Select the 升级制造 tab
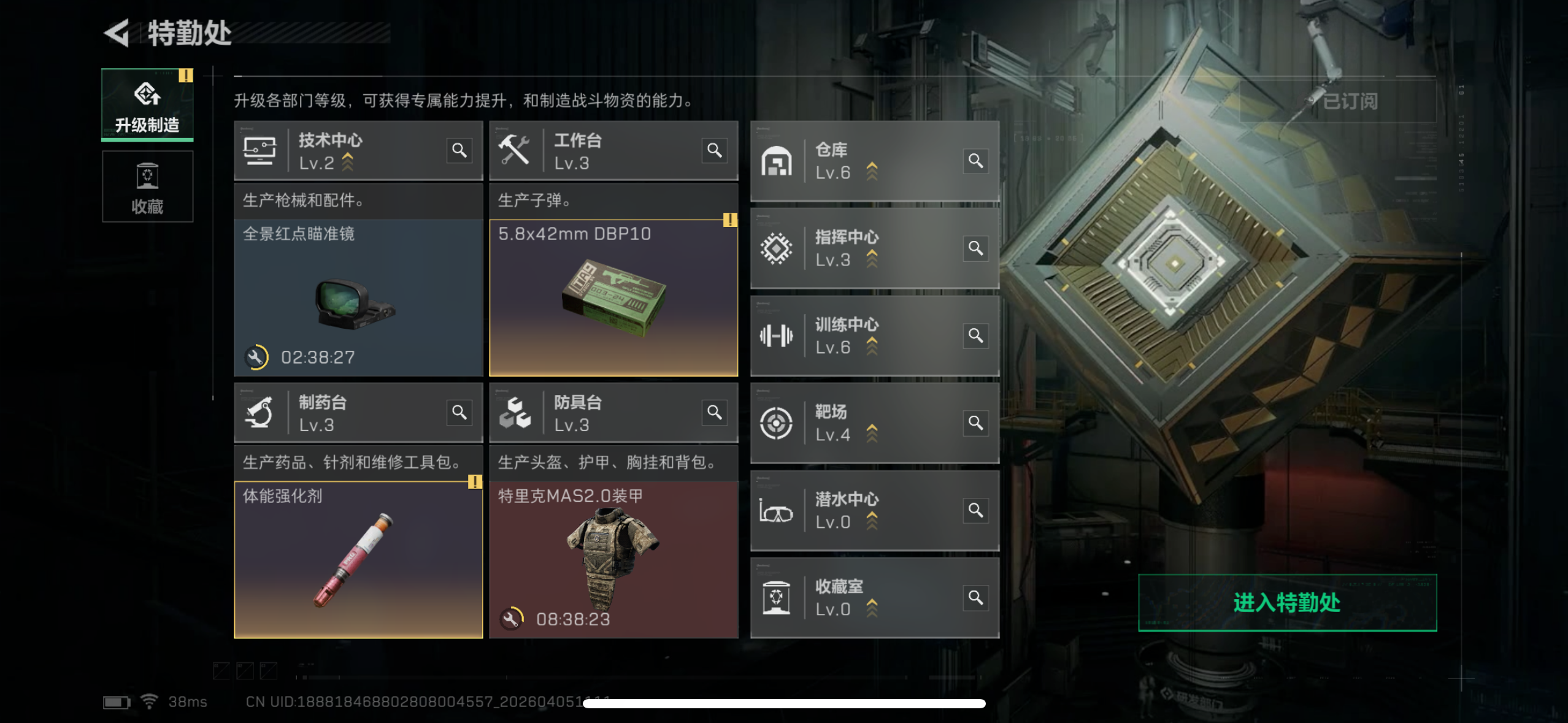The width and height of the screenshot is (1568, 723). pos(147,105)
